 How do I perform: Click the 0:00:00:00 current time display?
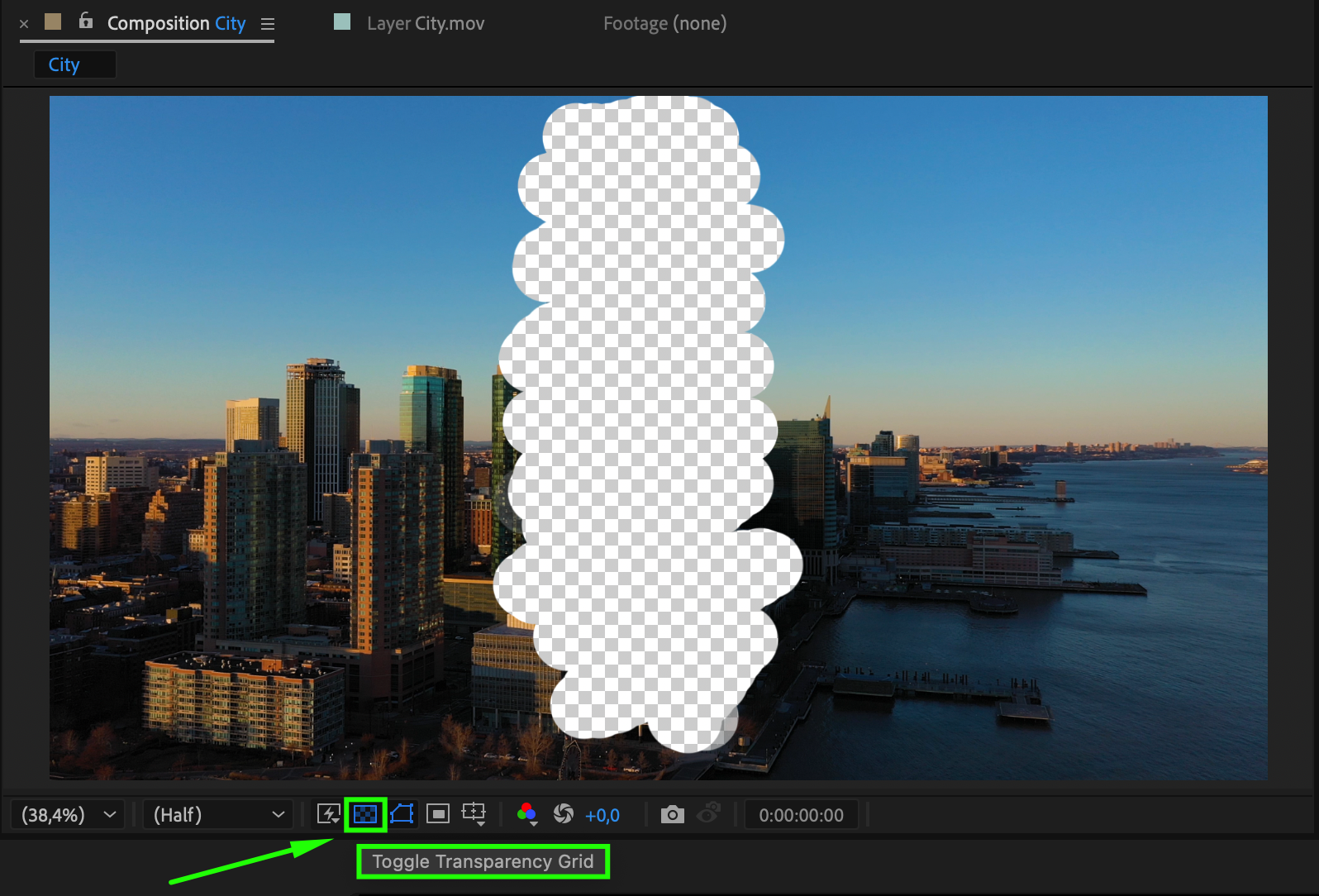pyautogui.click(x=802, y=815)
